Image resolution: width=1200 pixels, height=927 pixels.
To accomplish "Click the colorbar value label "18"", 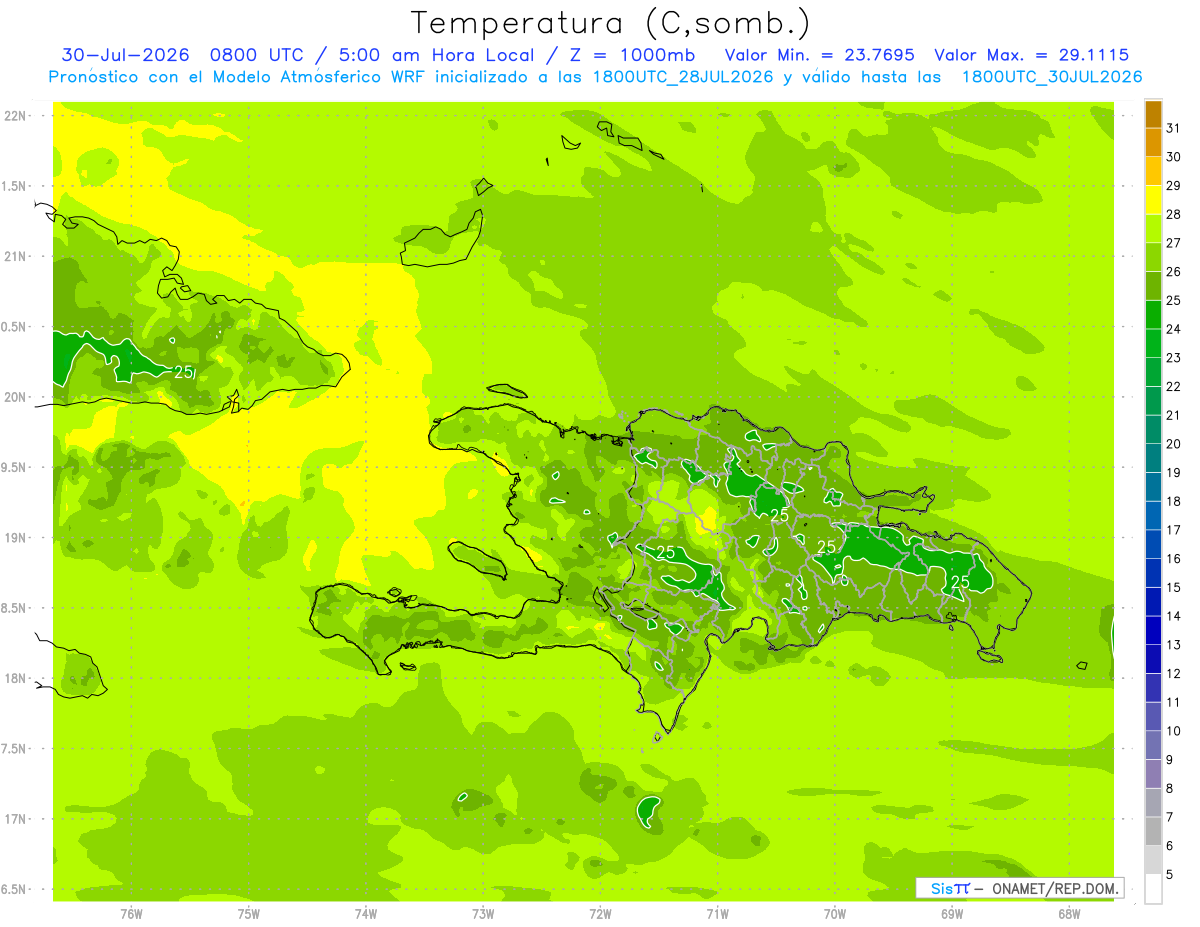I will (1174, 501).
